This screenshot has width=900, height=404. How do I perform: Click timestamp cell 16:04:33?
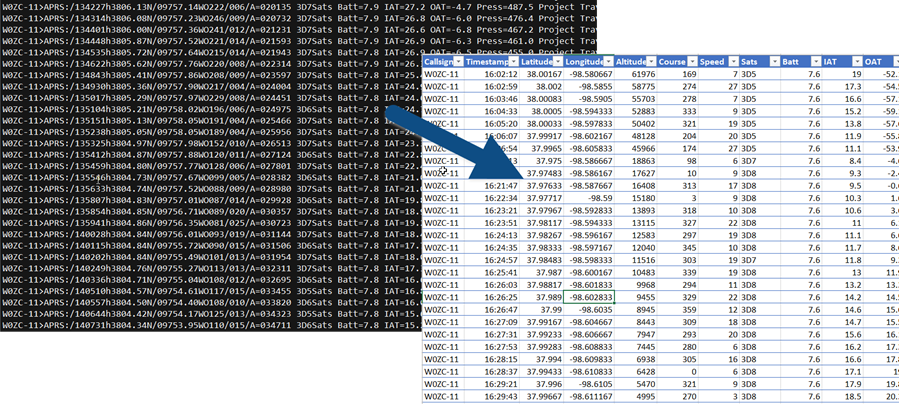(491, 111)
